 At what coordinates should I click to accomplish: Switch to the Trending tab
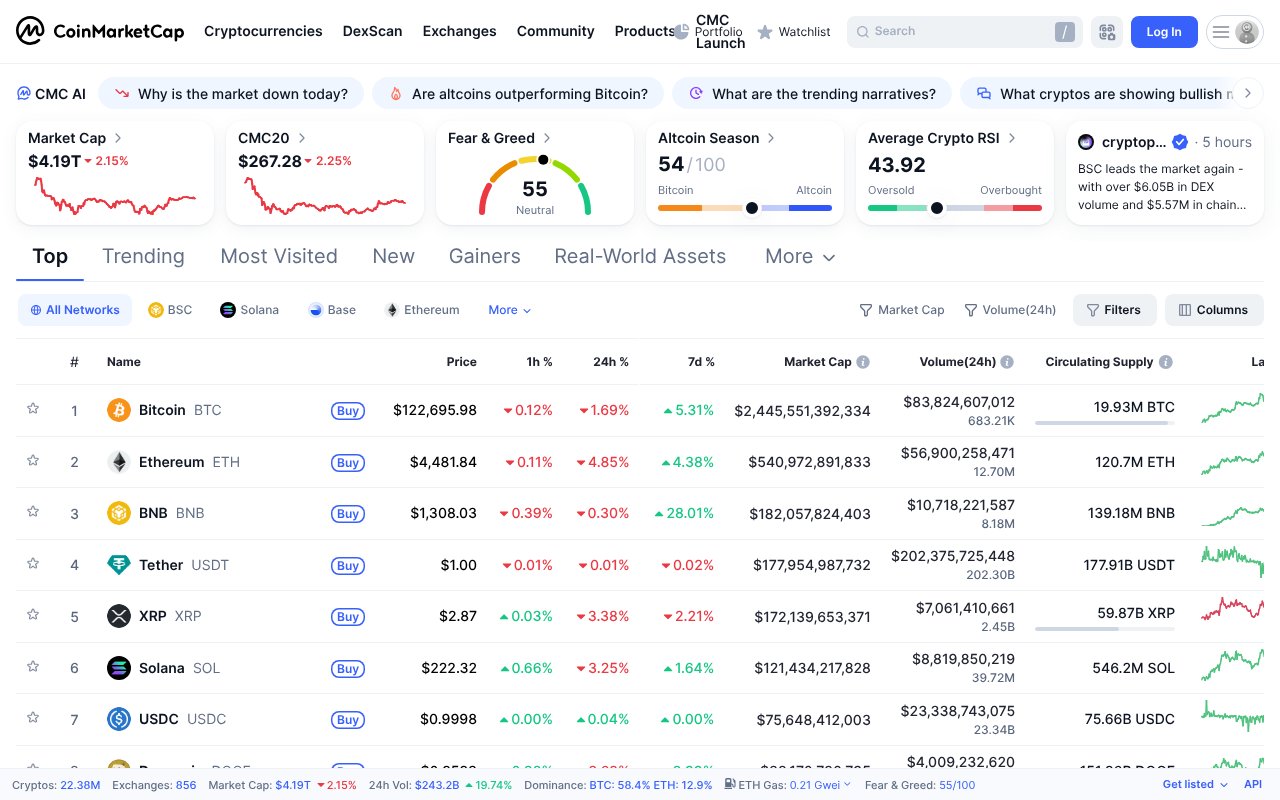(143, 256)
